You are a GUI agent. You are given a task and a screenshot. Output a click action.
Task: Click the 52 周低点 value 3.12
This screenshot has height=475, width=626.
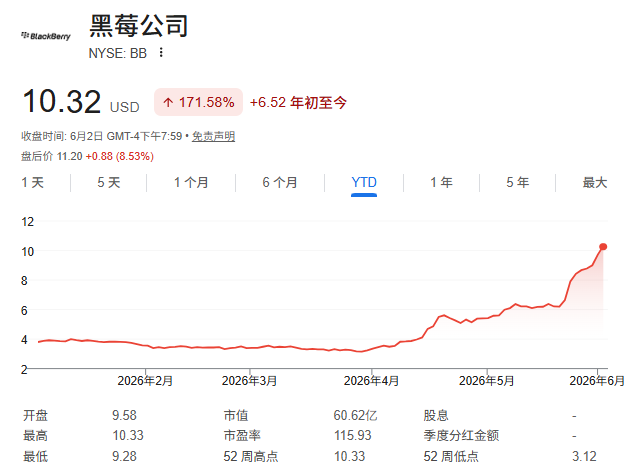pos(584,456)
